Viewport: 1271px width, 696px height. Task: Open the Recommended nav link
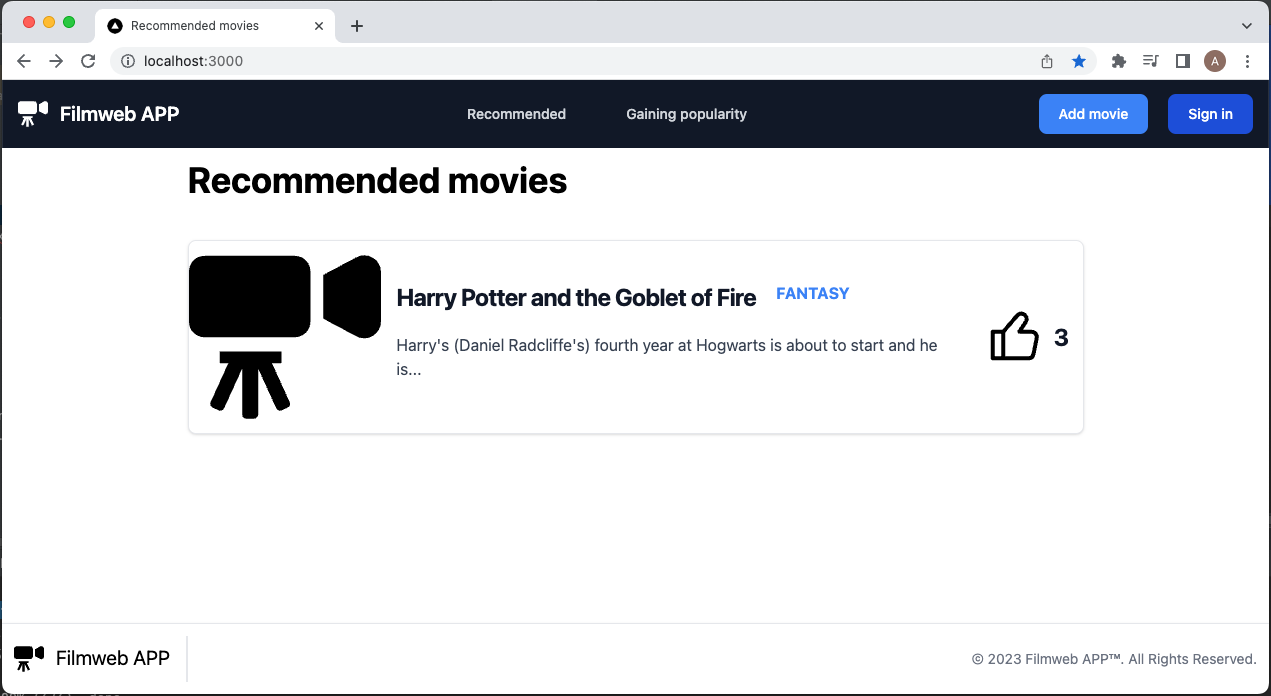coord(516,114)
